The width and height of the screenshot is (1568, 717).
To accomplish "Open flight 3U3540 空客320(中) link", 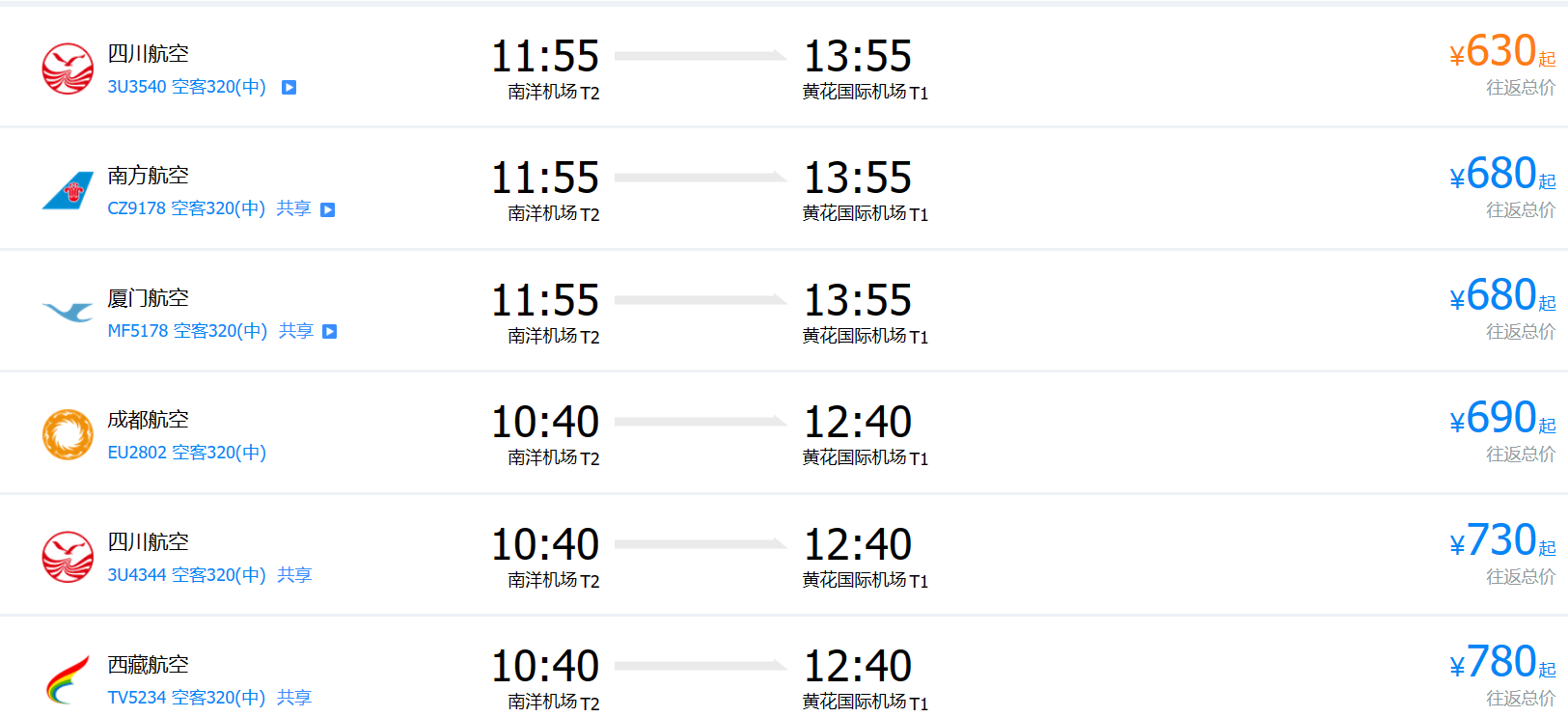I will (186, 87).
